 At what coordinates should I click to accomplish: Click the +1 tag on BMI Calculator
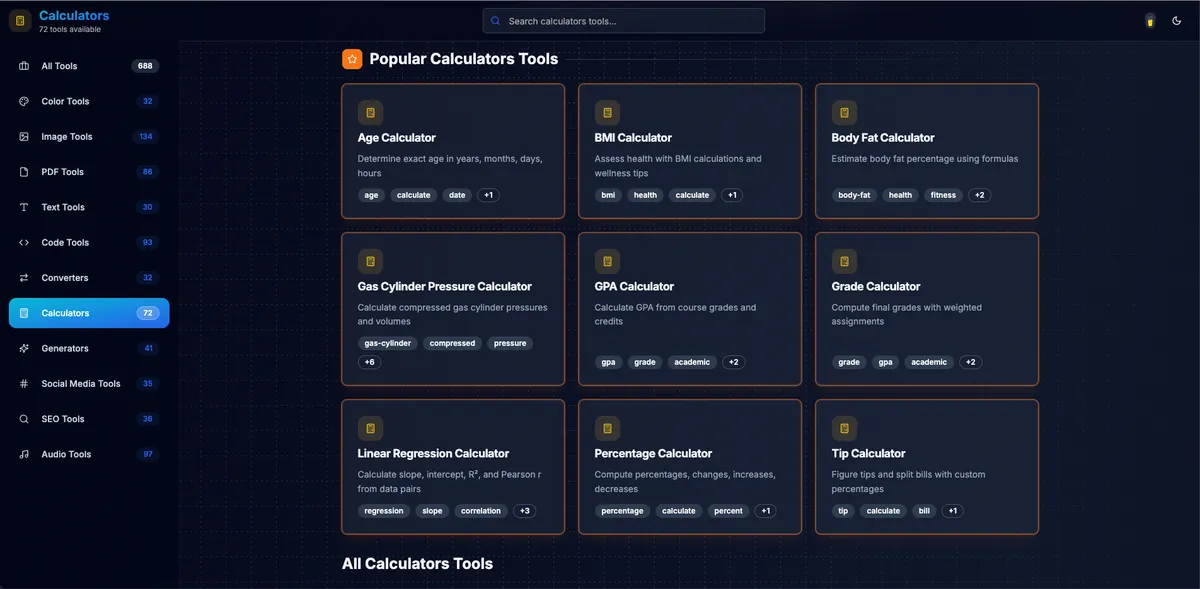[732, 195]
